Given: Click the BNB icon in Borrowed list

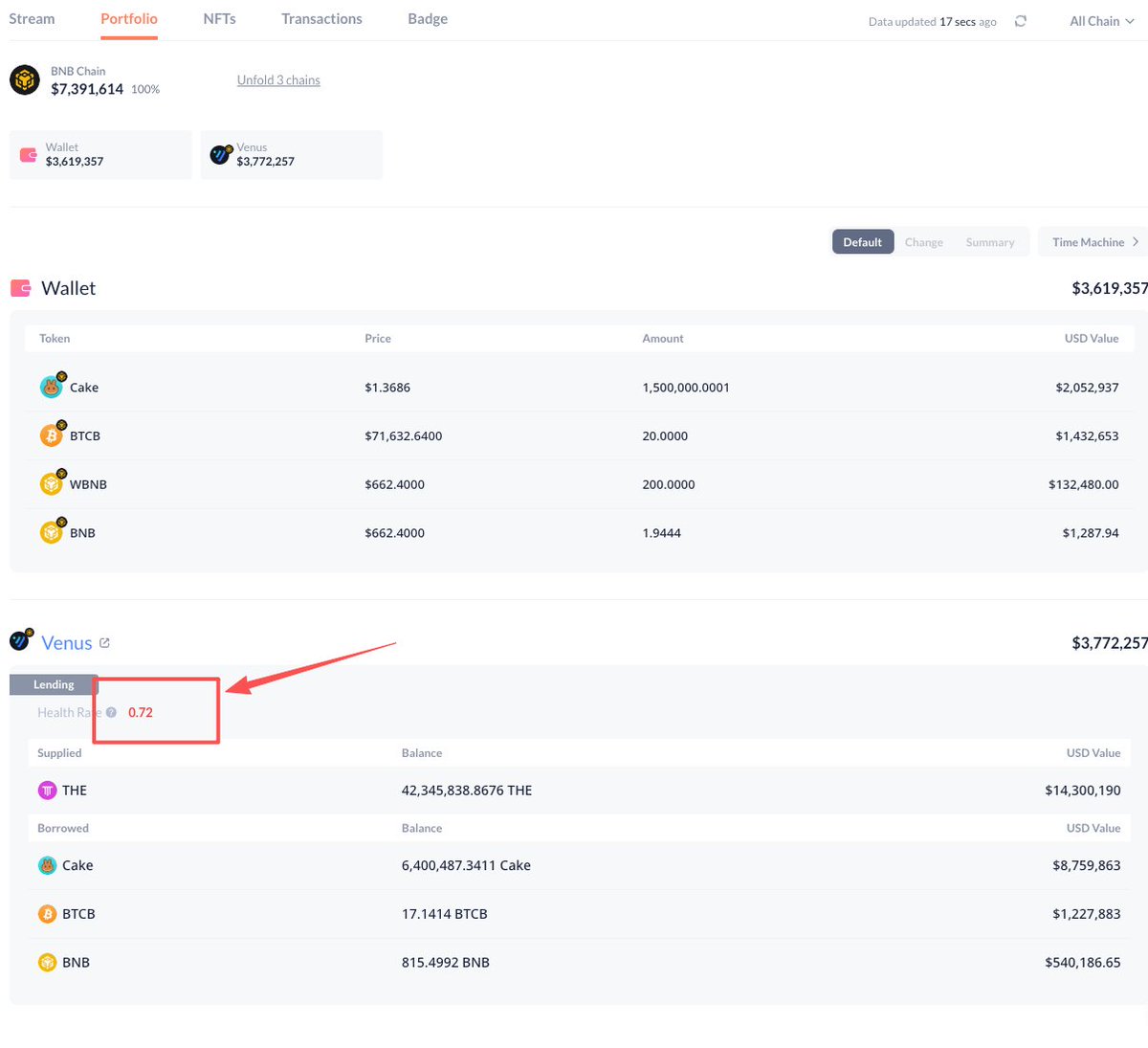Looking at the screenshot, I should 47,963.
